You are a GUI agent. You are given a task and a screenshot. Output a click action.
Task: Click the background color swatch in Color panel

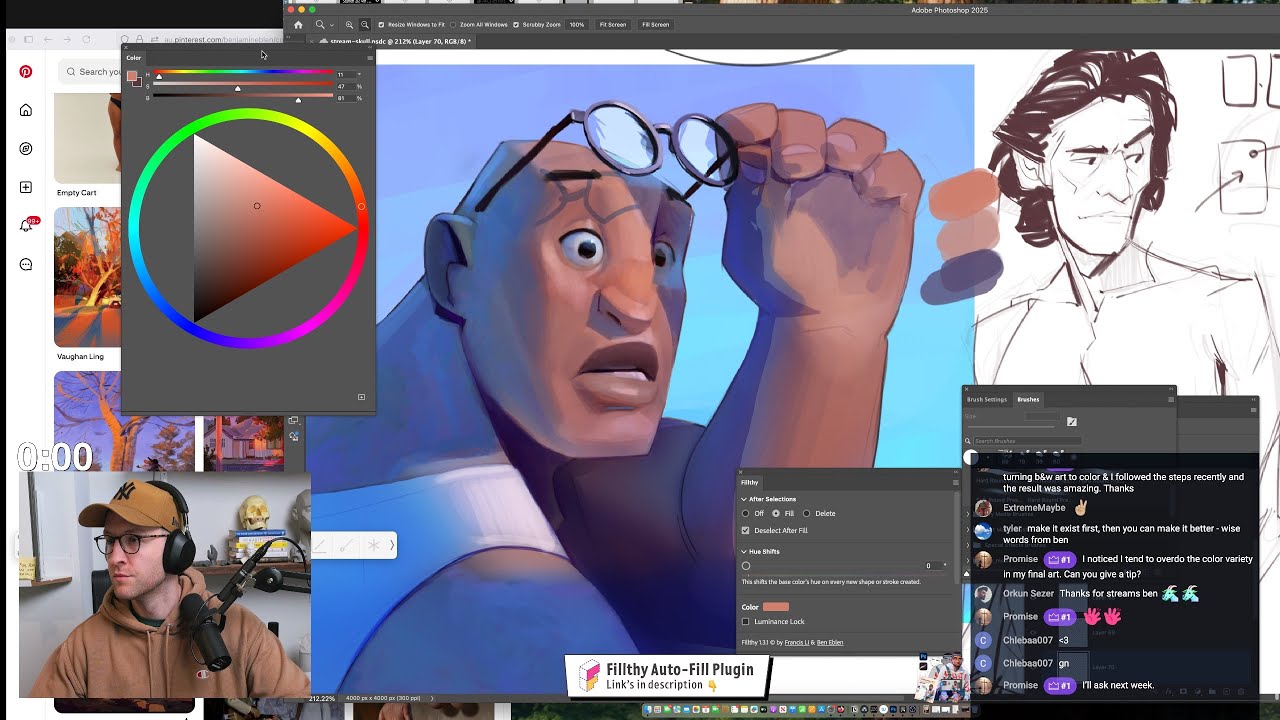[137, 83]
